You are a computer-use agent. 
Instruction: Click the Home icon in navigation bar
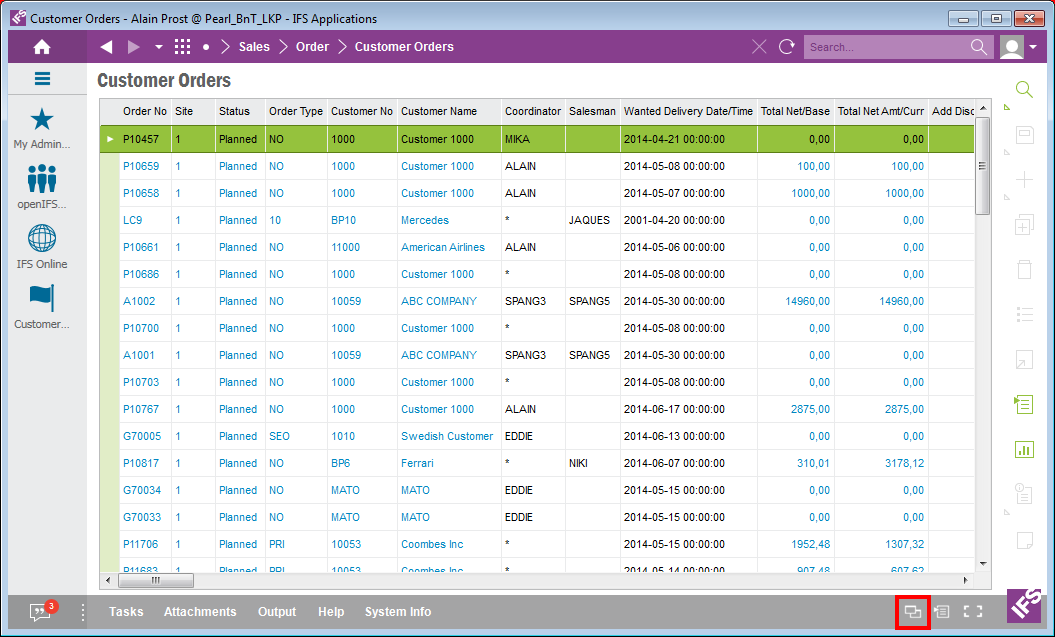click(x=42, y=47)
